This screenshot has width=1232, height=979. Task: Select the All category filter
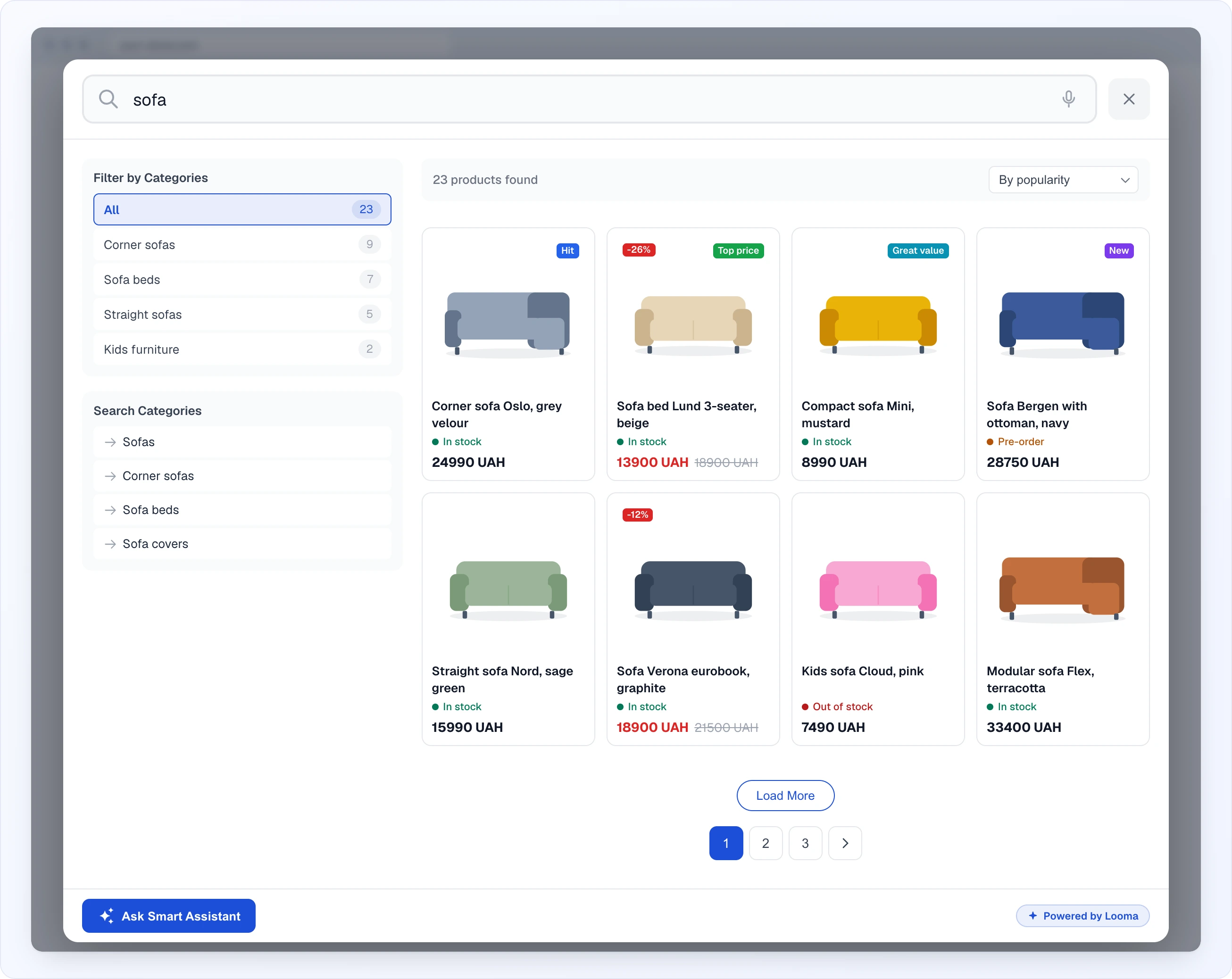242,210
